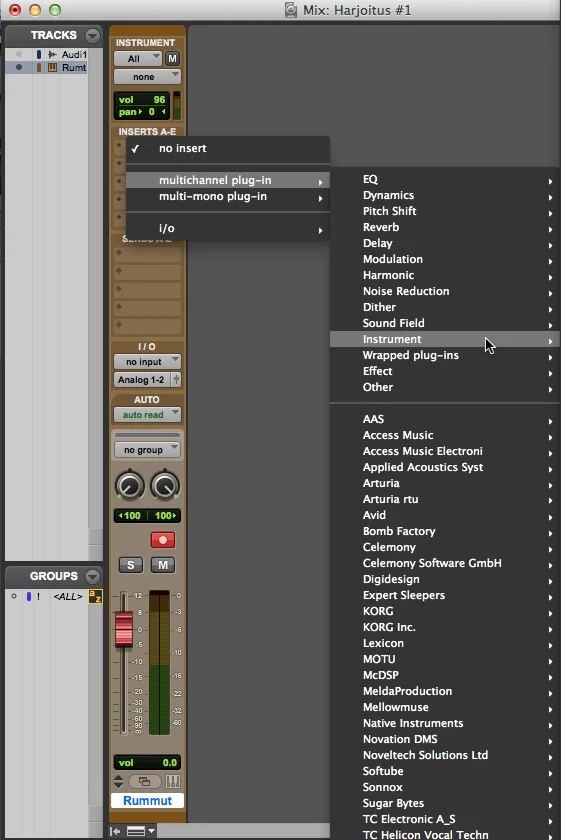Click the track arrows icon by vol
Viewport: 561px width, 840px height.
pos(119,781)
